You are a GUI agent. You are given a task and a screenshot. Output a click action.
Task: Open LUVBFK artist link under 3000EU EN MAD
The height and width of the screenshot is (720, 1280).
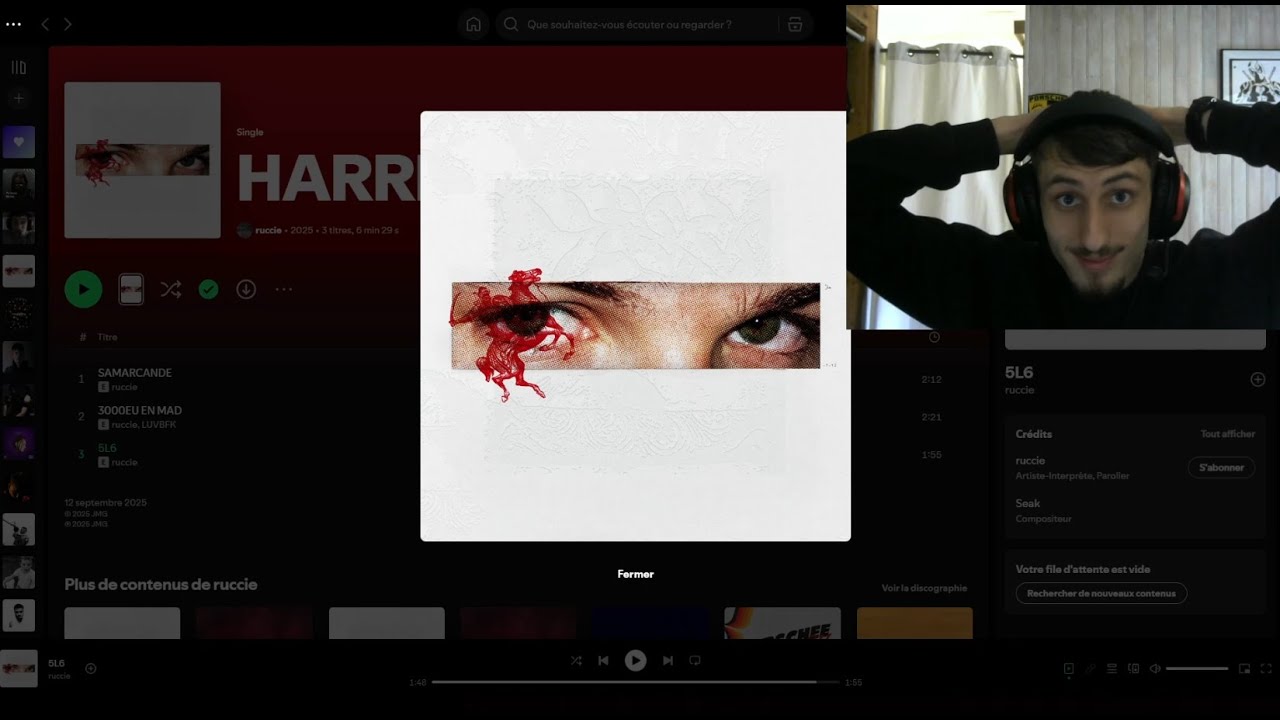coord(160,425)
